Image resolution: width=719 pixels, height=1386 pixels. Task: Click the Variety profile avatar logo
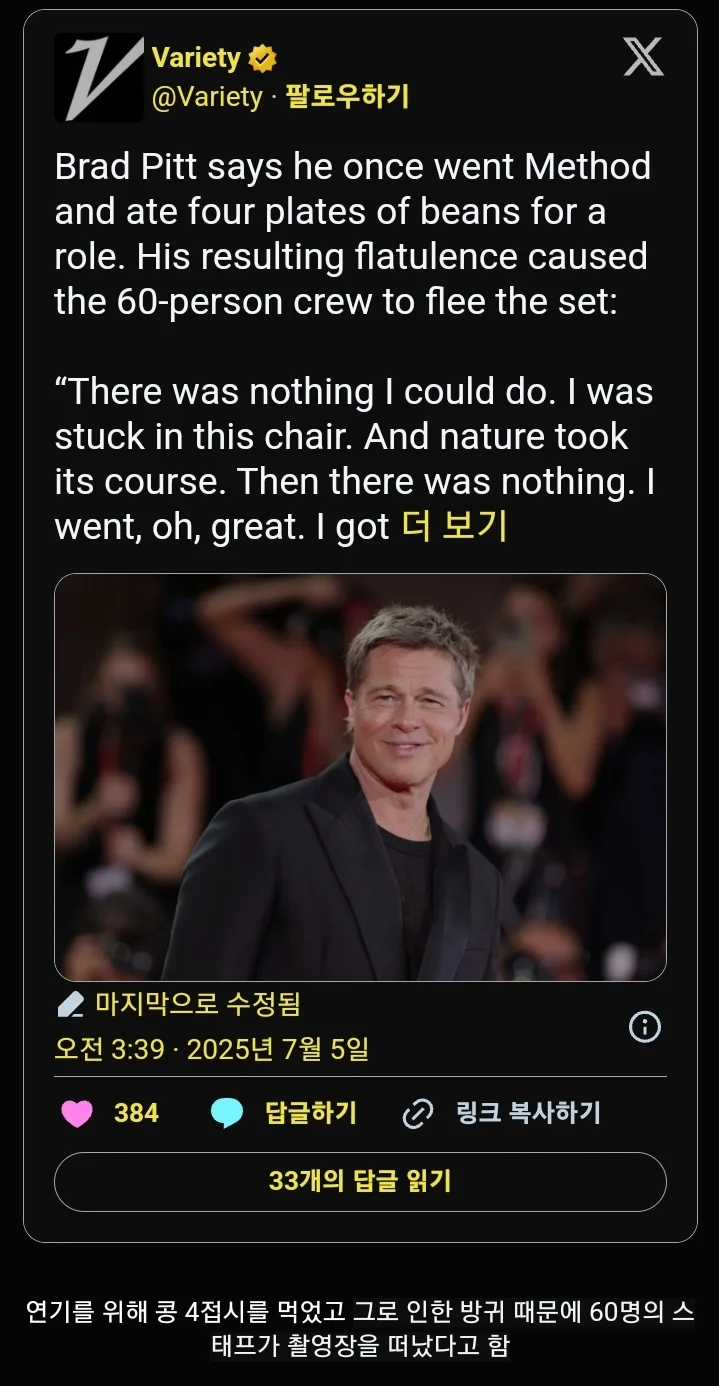pos(99,77)
